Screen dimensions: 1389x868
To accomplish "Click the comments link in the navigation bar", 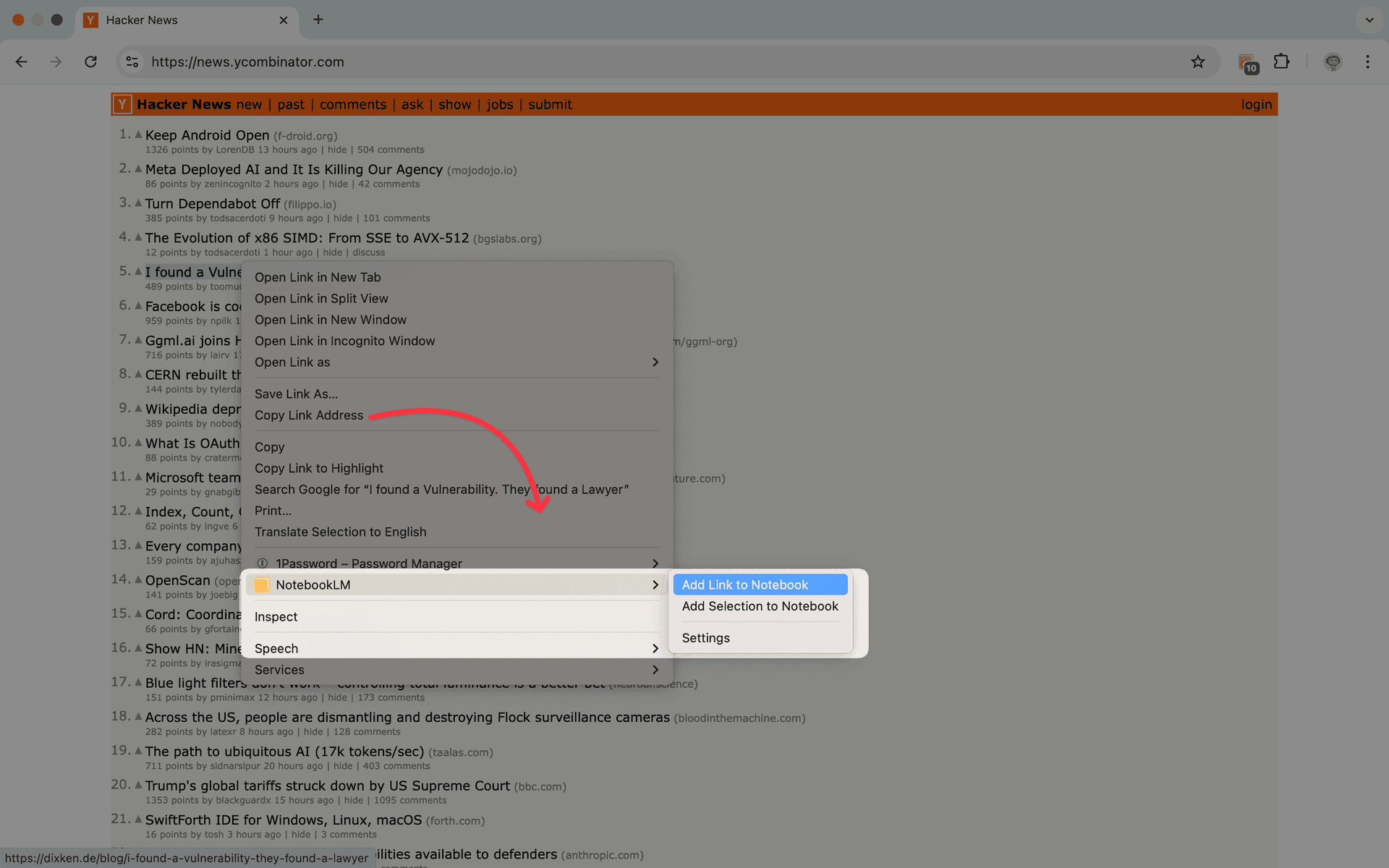I will pyautogui.click(x=352, y=104).
